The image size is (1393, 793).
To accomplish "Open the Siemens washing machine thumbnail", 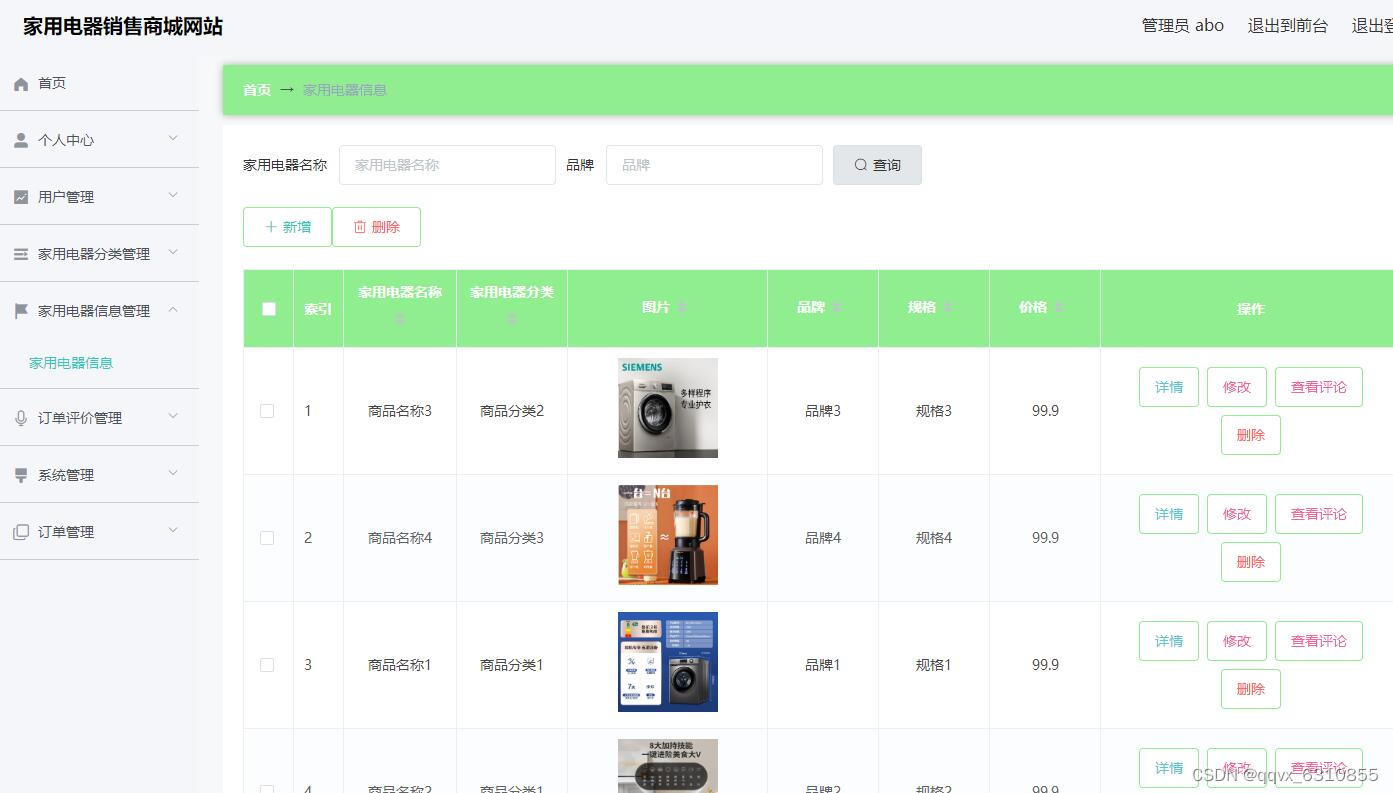I will pyautogui.click(x=668, y=408).
